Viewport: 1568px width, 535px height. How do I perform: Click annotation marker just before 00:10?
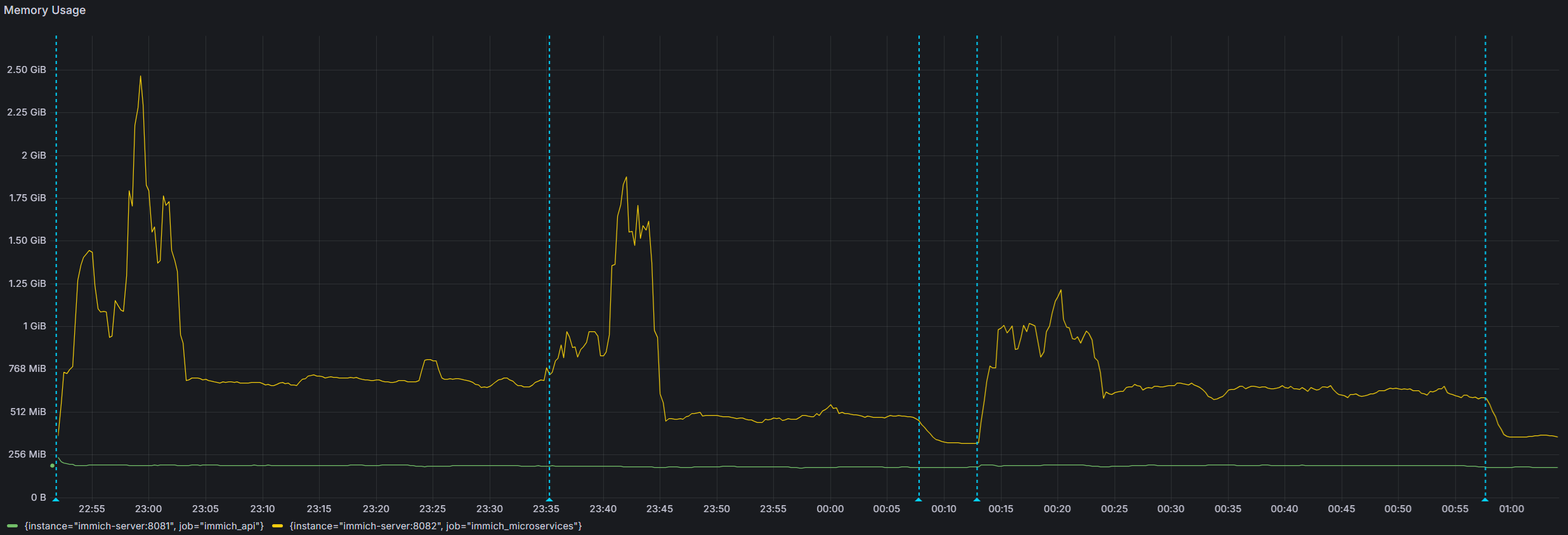point(918,499)
